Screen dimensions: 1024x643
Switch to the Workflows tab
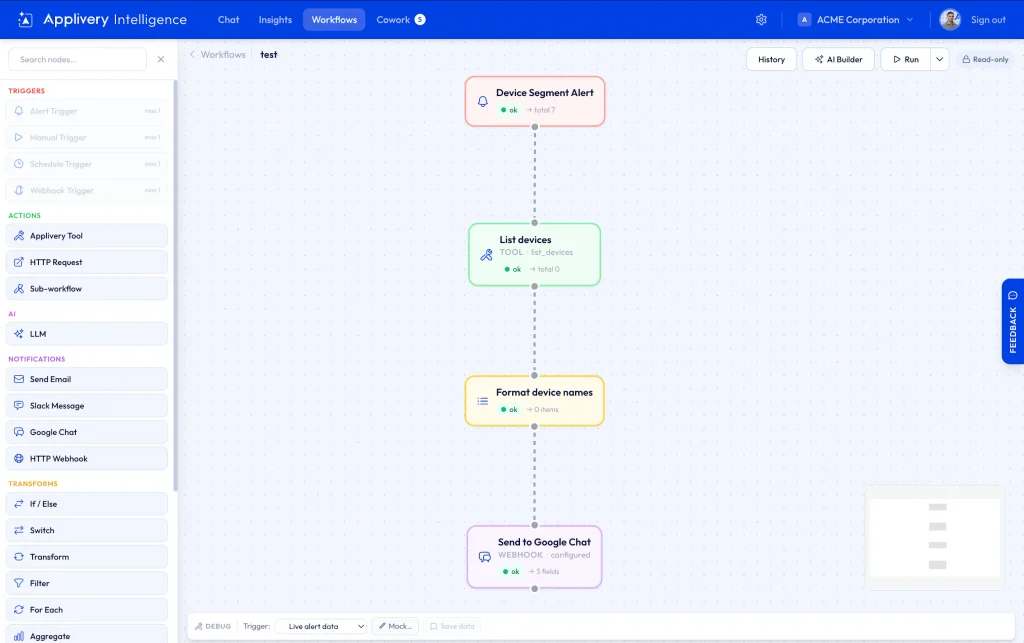(334, 20)
